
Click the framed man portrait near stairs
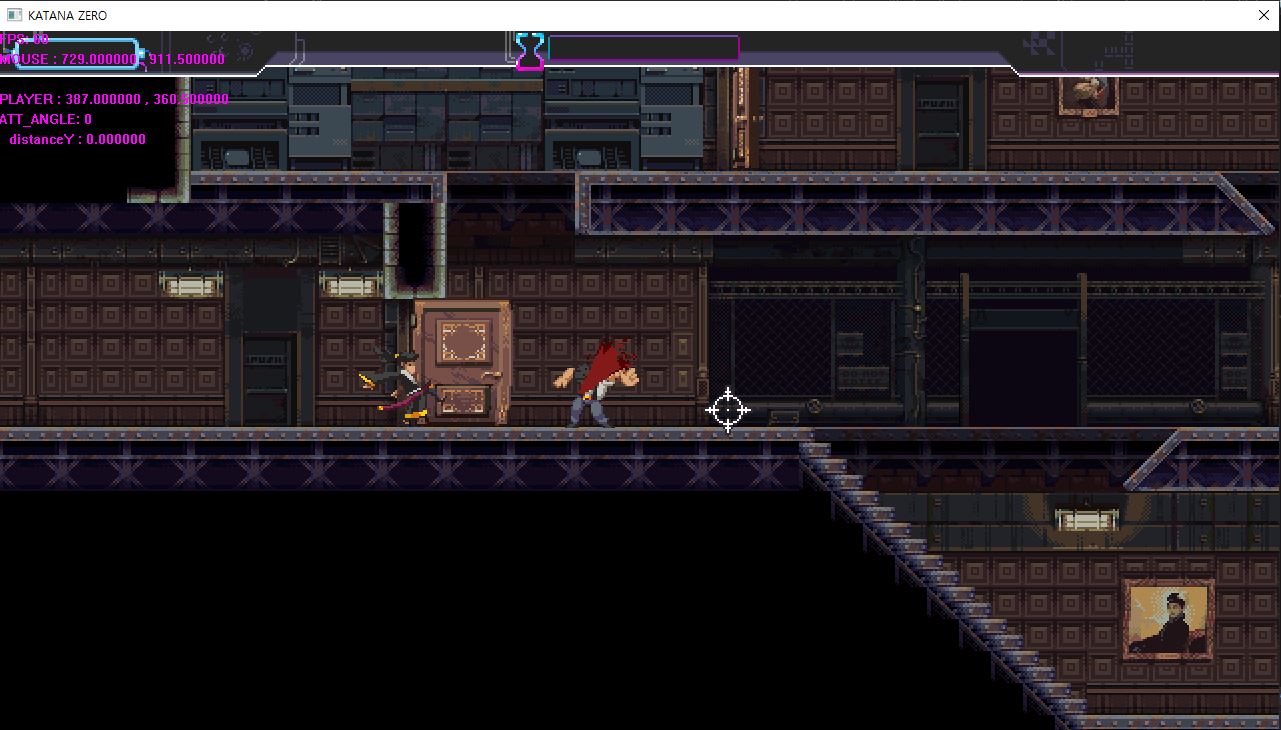pyautogui.click(x=1169, y=619)
